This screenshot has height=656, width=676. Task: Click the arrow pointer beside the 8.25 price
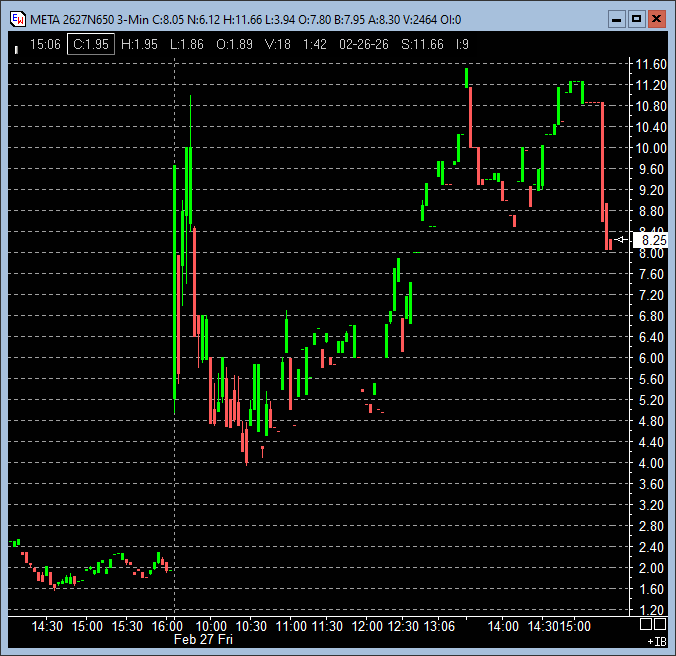(x=621, y=240)
